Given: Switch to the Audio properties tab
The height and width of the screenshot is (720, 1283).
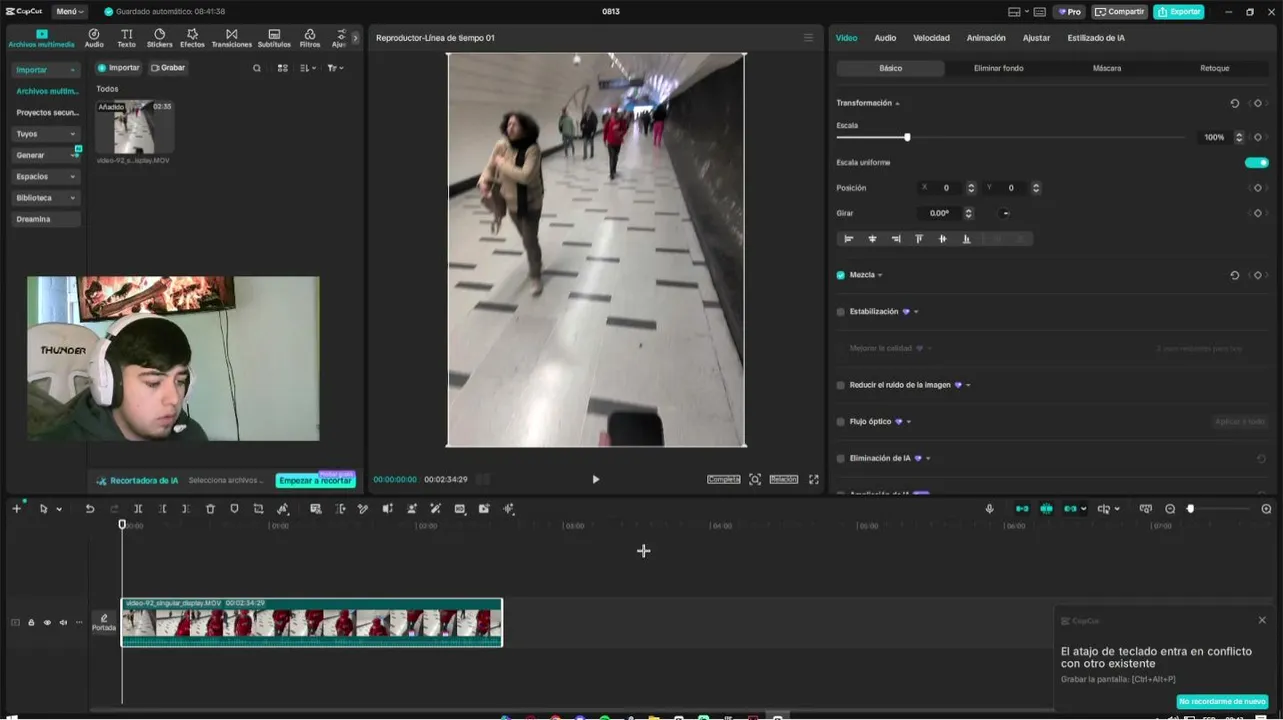Looking at the screenshot, I should (885, 38).
